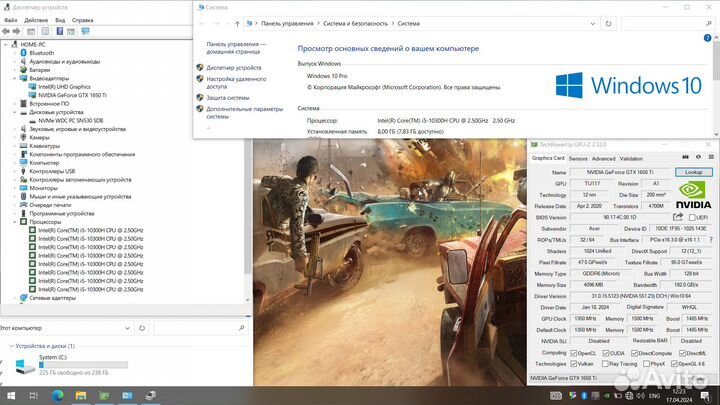The height and width of the screenshot is (405, 720).
Task: Open Дополнительные параметры системы link
Action: [x=244, y=113]
